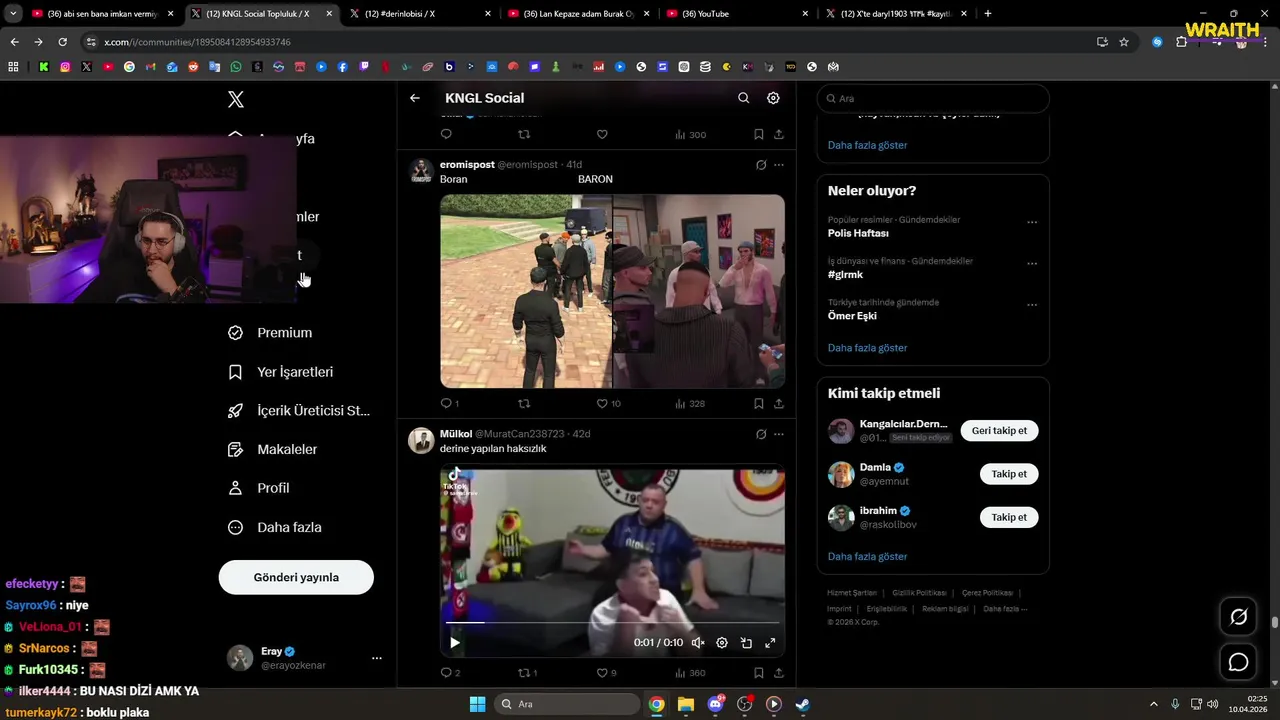Open Grok icon on Mülkol post
The height and width of the screenshot is (720, 1280).
click(761, 434)
